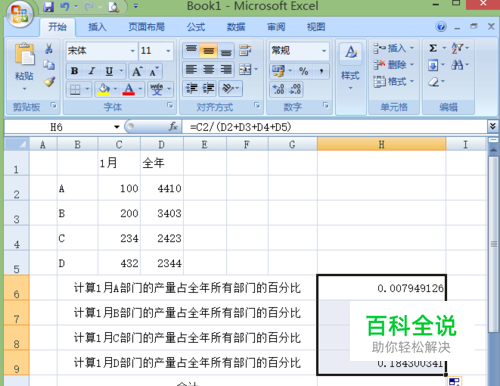This screenshot has width=500, height=386.
Task: Expand the 删除 delete cells dropdown
Action: point(412,65)
